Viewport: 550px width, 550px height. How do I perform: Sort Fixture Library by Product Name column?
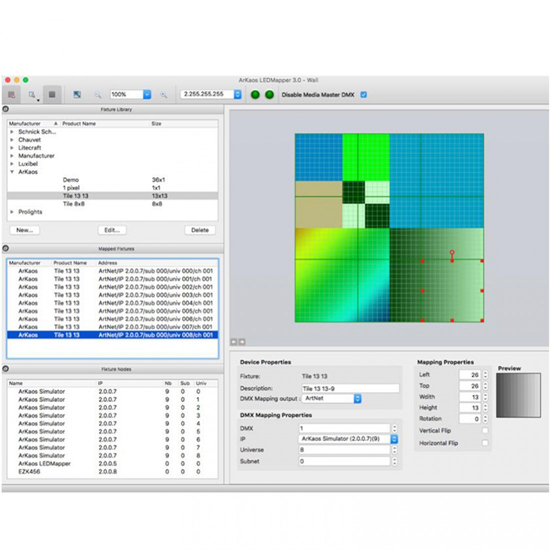click(79, 123)
